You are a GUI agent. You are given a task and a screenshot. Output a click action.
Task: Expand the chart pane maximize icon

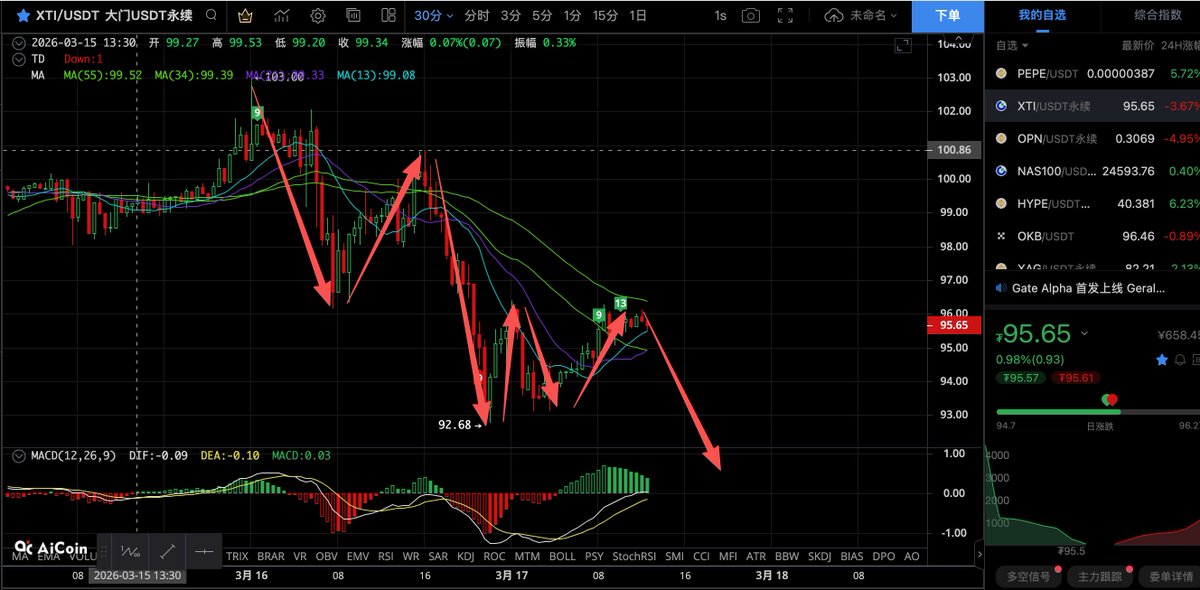tap(903, 46)
